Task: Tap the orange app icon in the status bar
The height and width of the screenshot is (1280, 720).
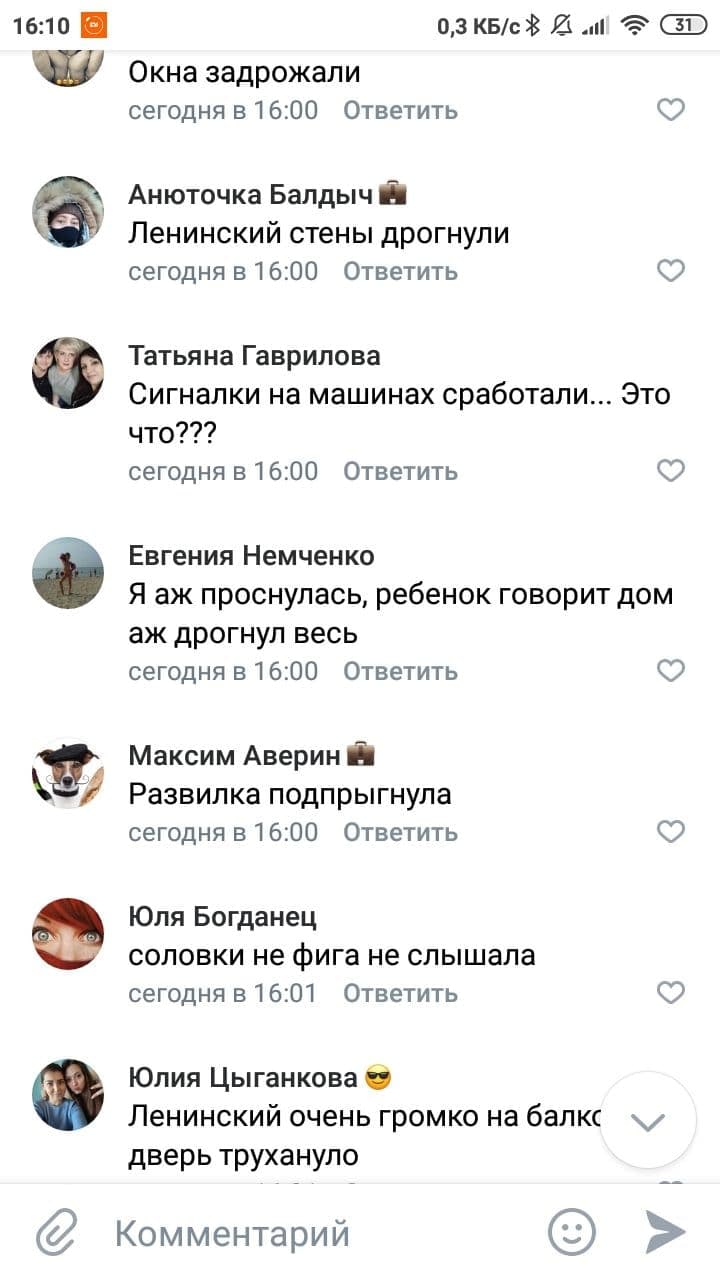Action: [x=93, y=25]
